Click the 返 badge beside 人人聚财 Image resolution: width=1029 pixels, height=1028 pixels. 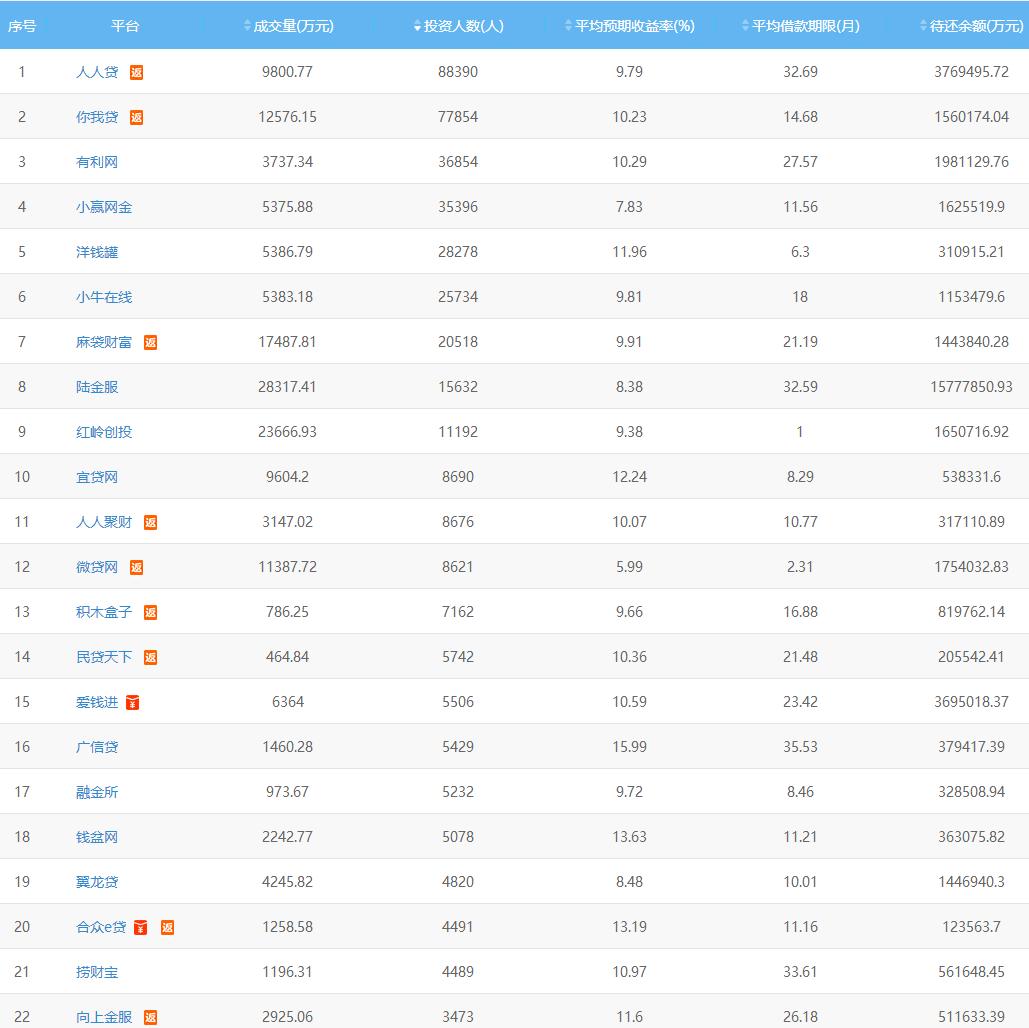(x=150, y=522)
